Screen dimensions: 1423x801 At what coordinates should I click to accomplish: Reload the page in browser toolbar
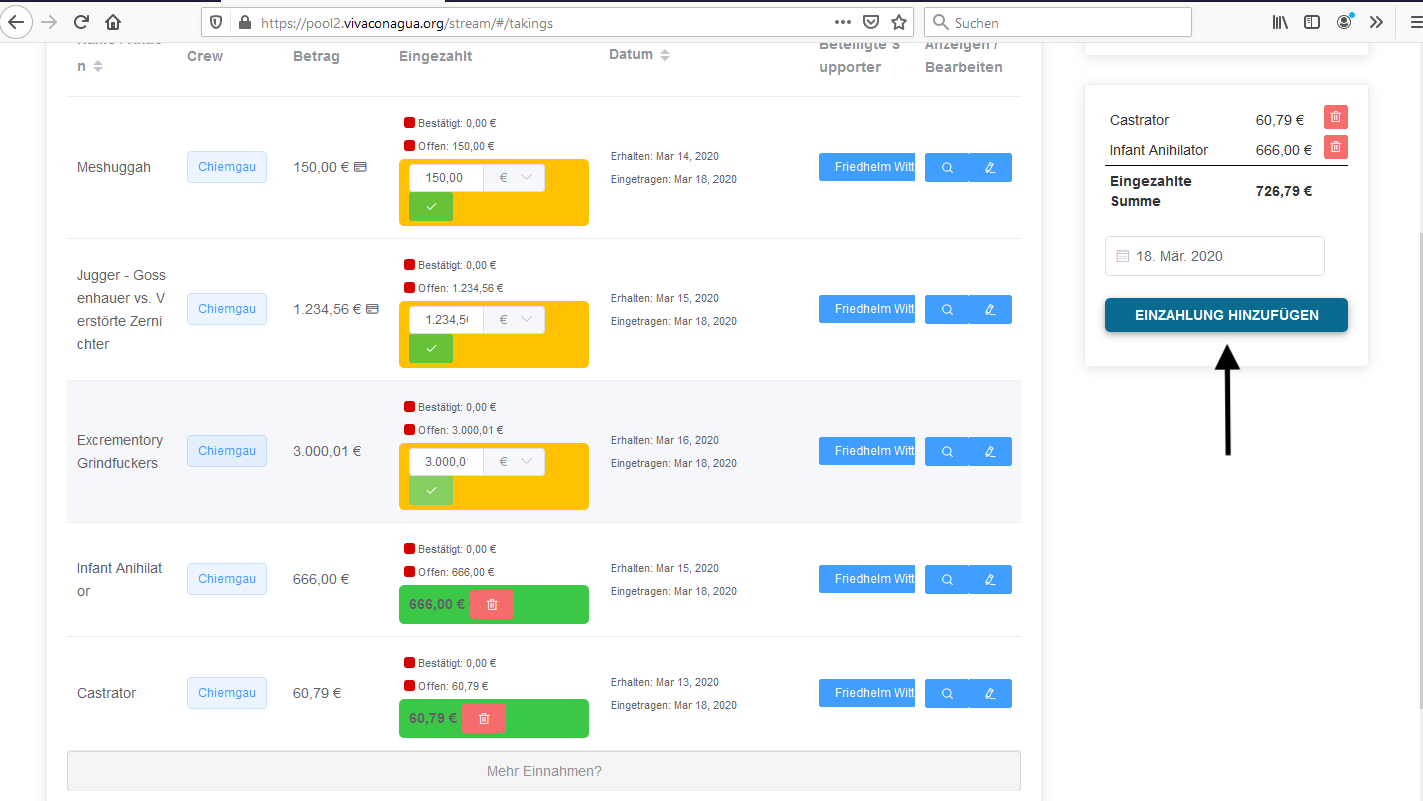pyautogui.click(x=82, y=22)
